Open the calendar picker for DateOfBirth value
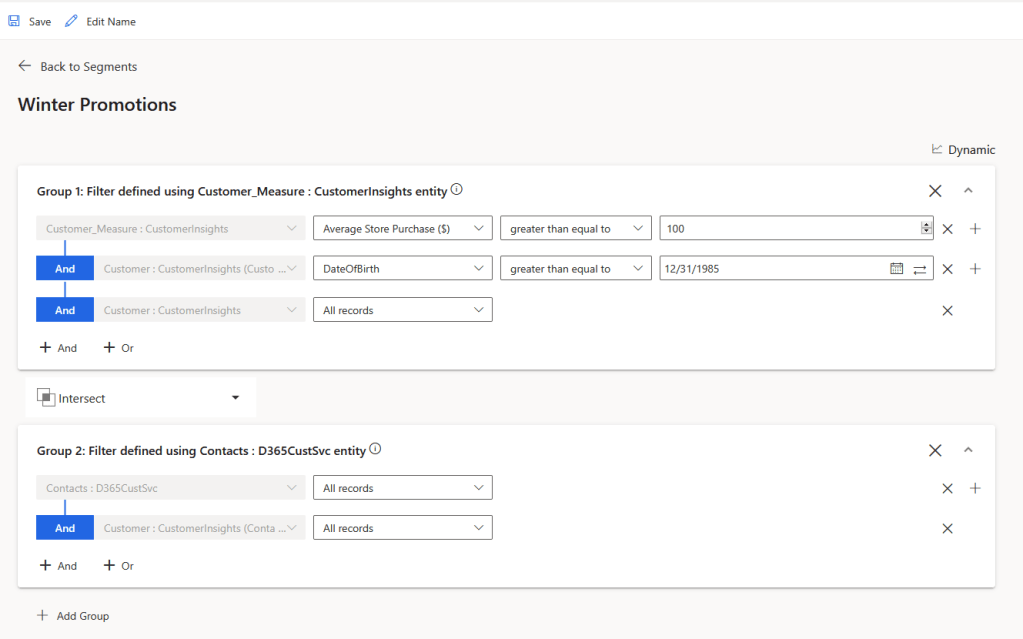The image size is (1023, 639). tap(896, 269)
